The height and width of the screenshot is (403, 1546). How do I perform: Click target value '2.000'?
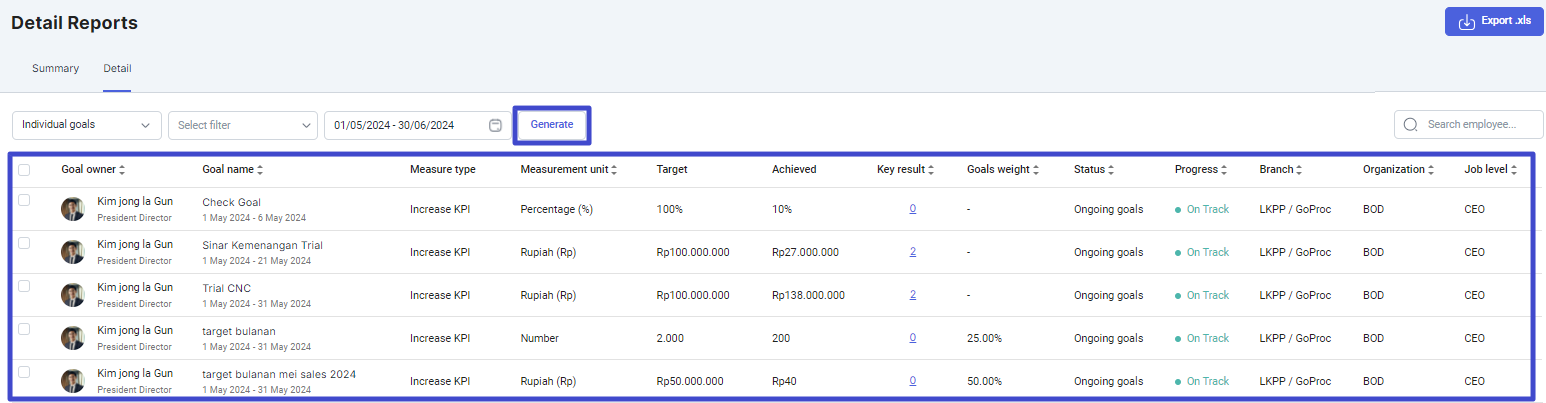670,338
